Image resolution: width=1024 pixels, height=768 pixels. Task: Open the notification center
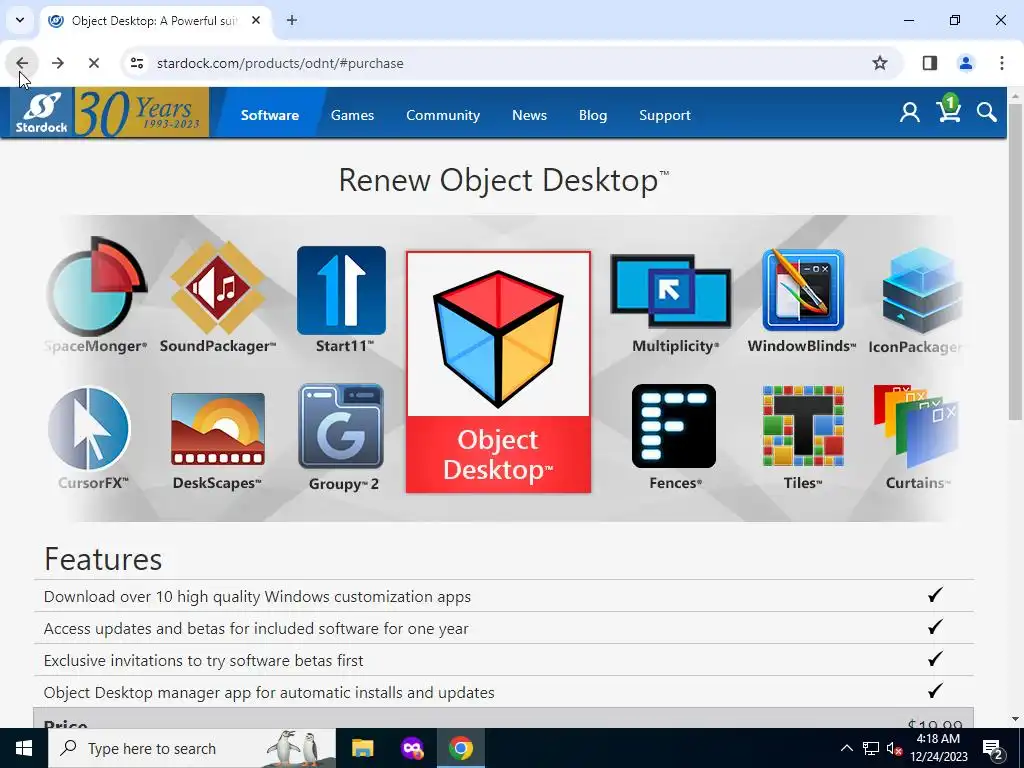pyautogui.click(x=992, y=748)
